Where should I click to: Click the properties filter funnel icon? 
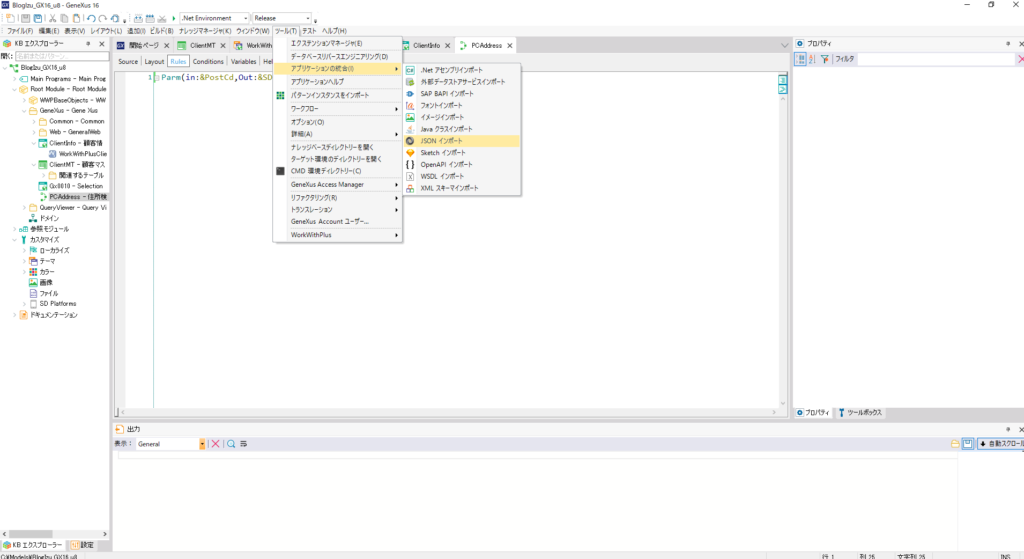pos(825,59)
